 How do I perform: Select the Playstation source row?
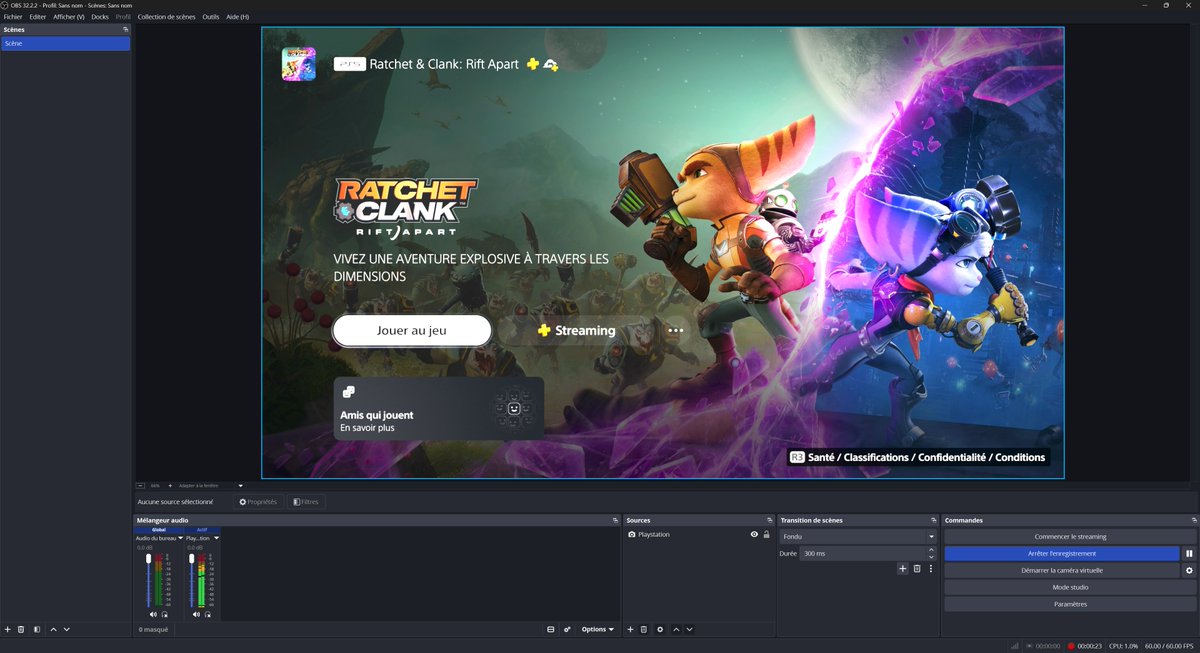tap(699, 535)
